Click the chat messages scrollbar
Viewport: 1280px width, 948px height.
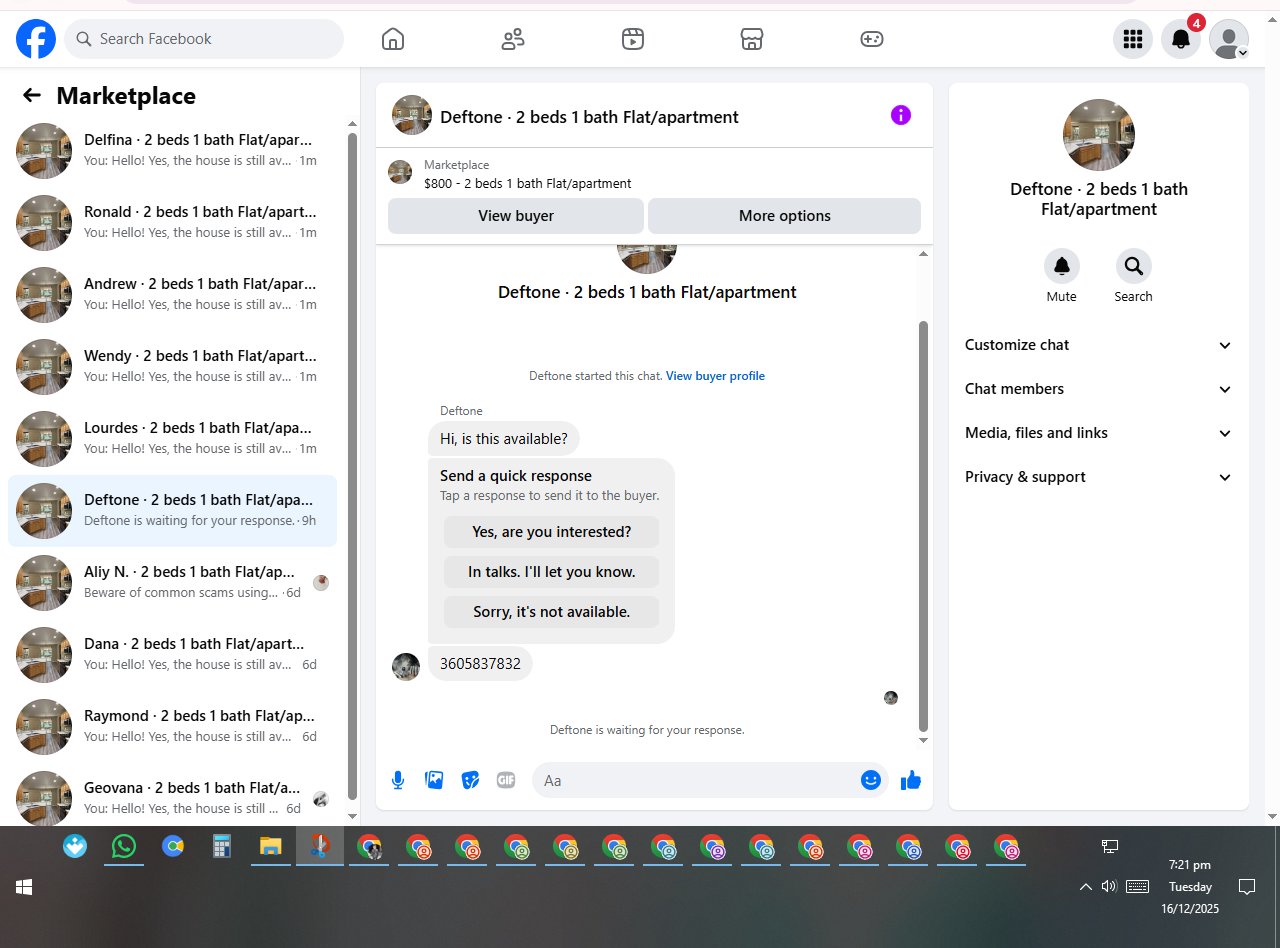tap(923, 526)
